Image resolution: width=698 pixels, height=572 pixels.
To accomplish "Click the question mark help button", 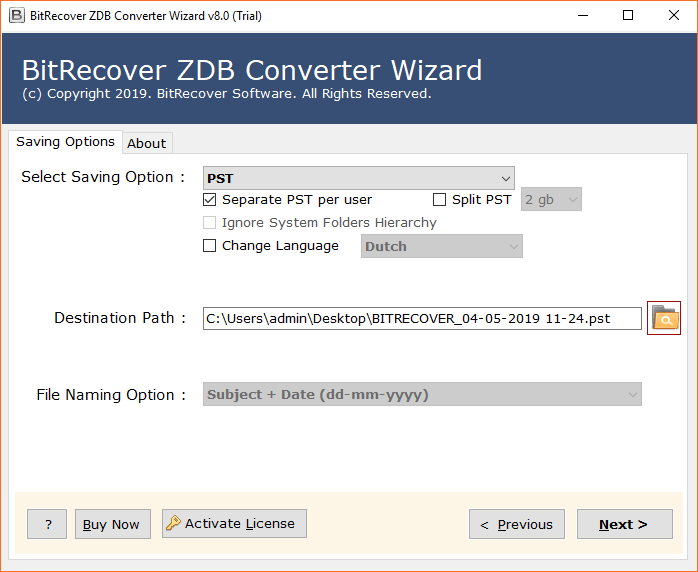I will 47,524.
